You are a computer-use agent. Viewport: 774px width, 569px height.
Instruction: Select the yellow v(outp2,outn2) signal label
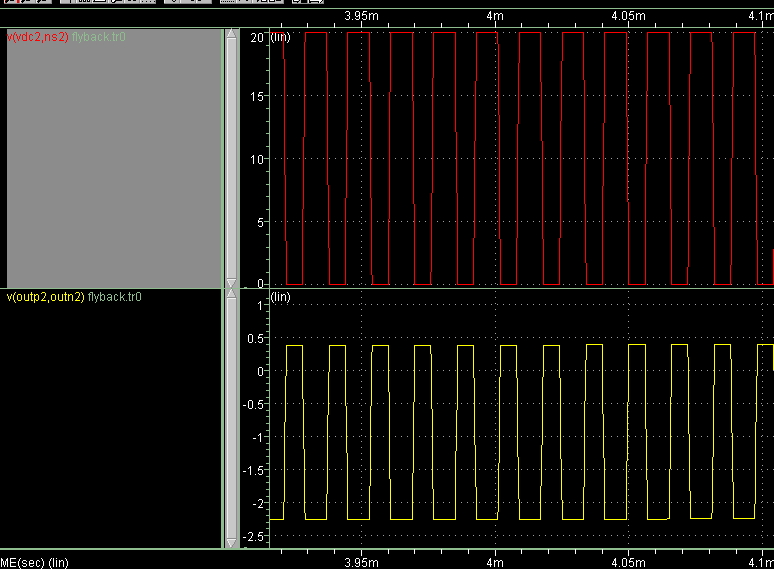click(46, 297)
